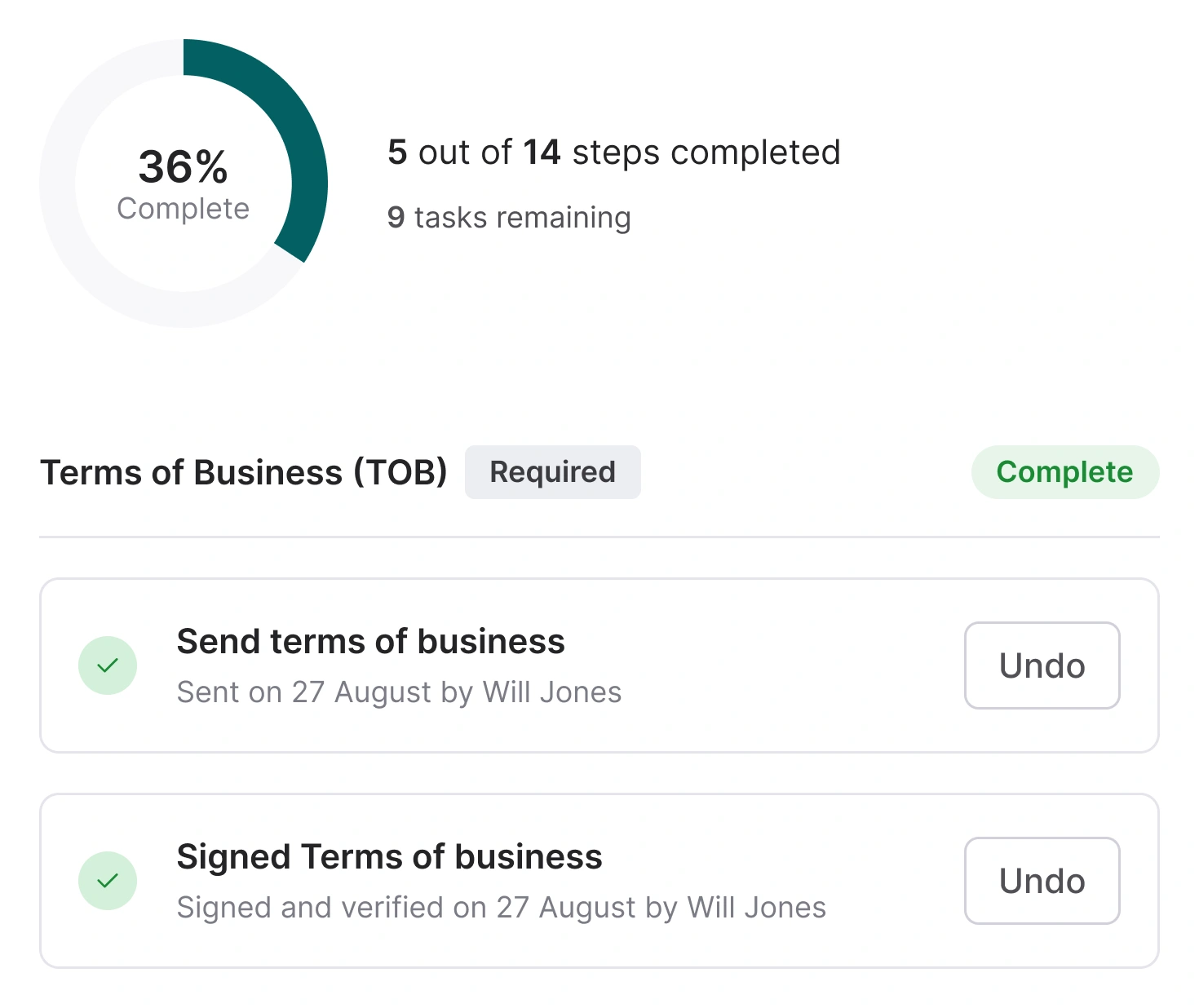Click the 9 tasks remaining text

[508, 217]
